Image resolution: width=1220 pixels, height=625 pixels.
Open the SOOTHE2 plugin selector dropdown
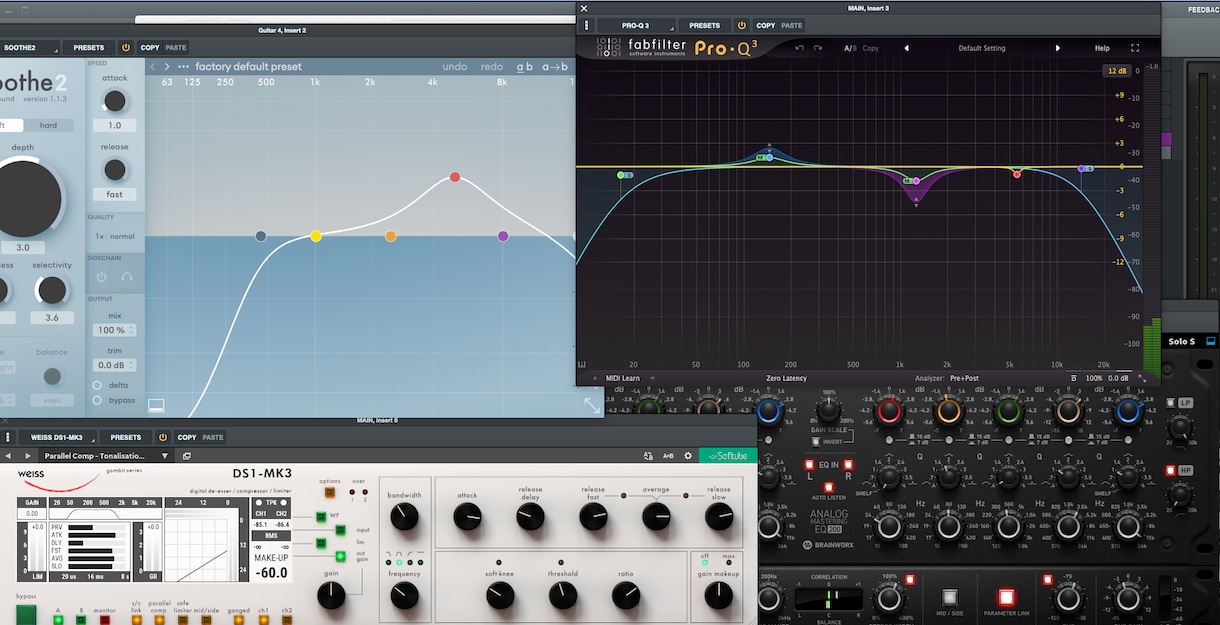click(x=31, y=47)
